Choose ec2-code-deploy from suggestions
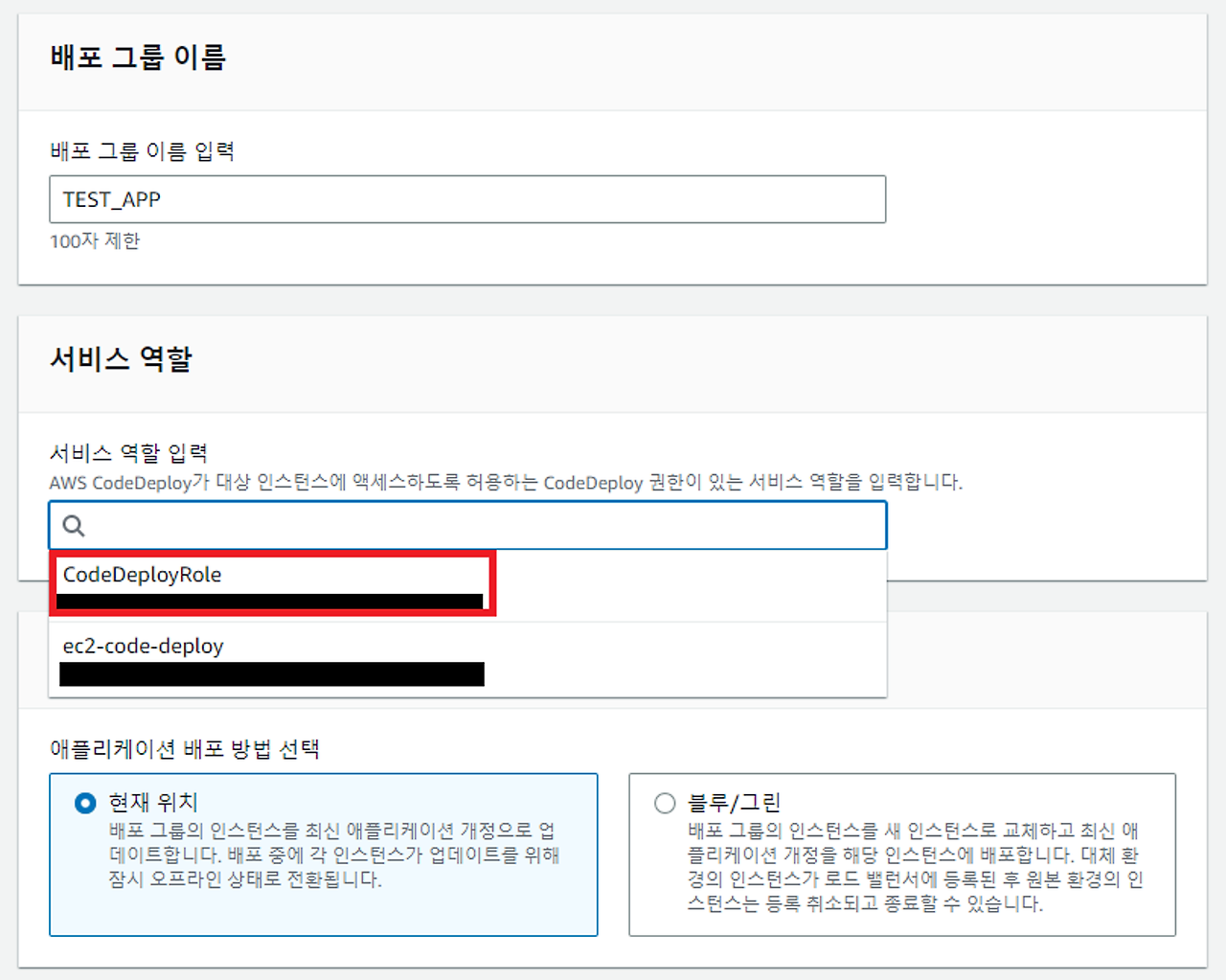Screen dimensions: 1226x980 [x=143, y=646]
